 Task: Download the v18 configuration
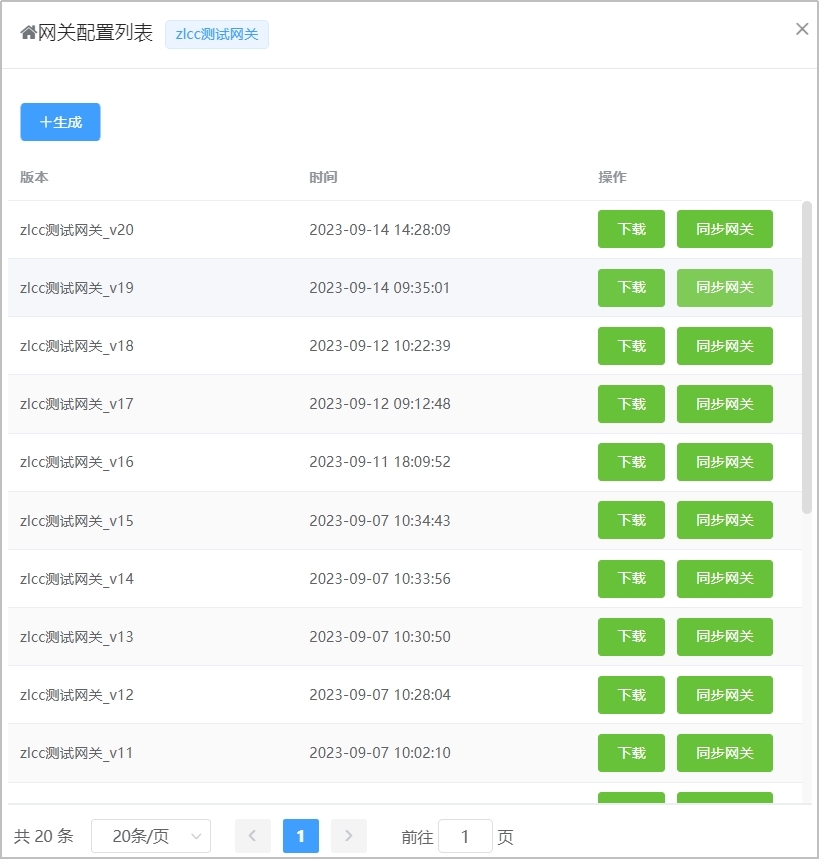(631, 346)
